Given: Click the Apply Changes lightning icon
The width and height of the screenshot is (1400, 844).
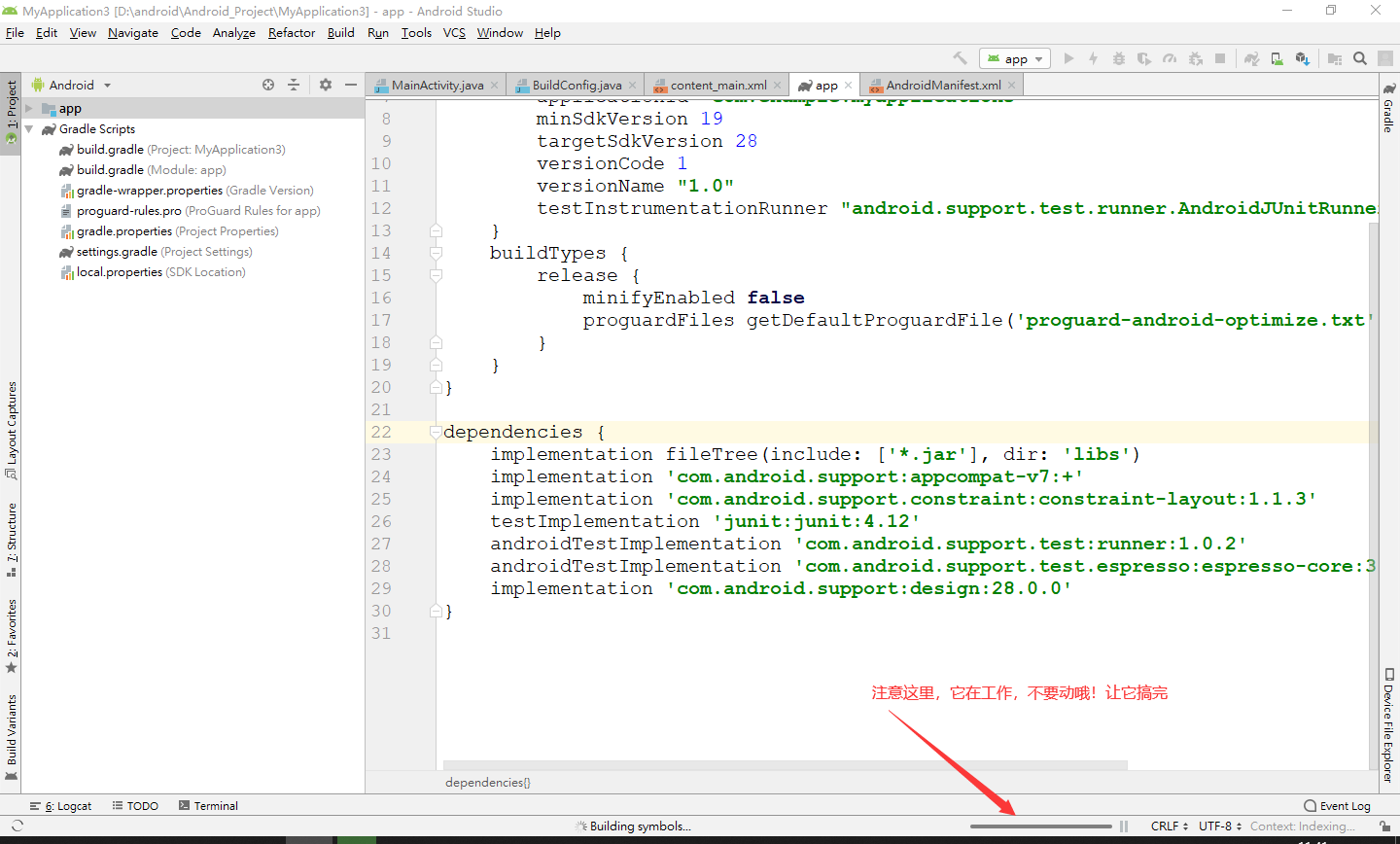Looking at the screenshot, I should point(1093,58).
